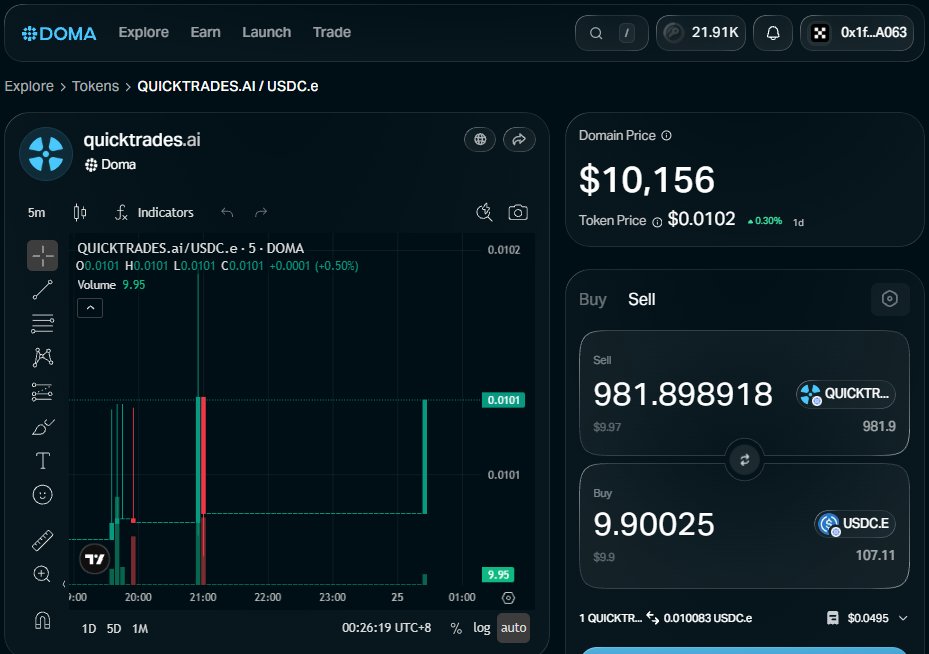Viewport: 929px width, 654px height.
Task: Select the zoom in tool
Action: pos(43,574)
